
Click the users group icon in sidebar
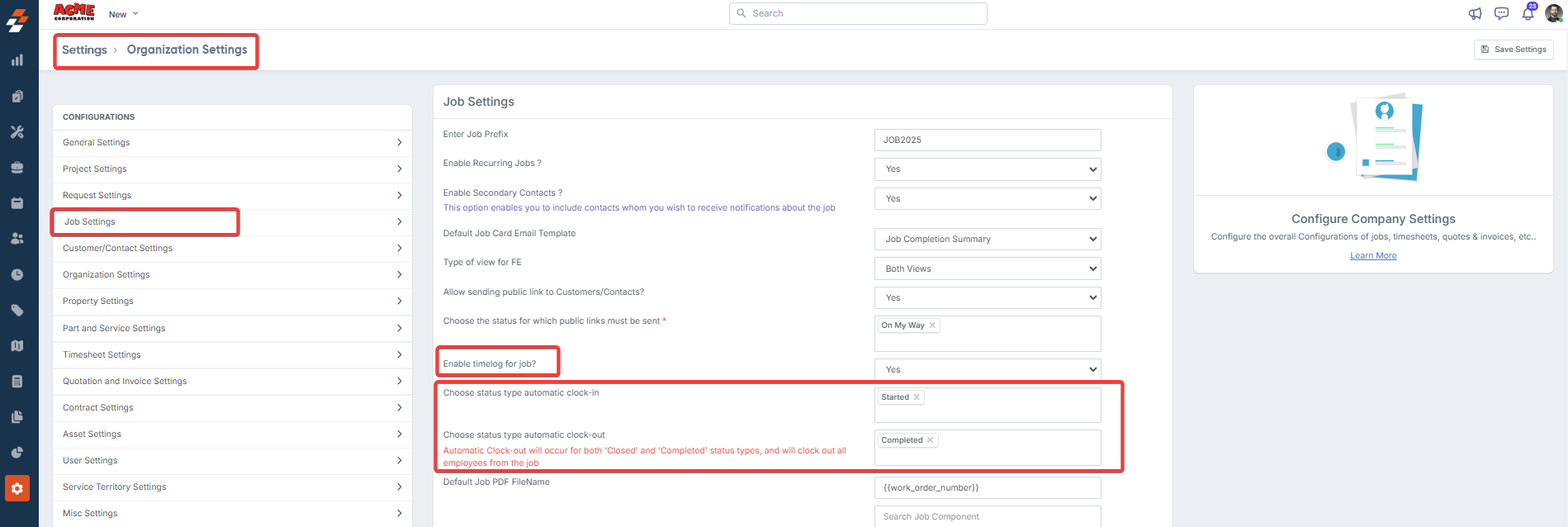17,239
